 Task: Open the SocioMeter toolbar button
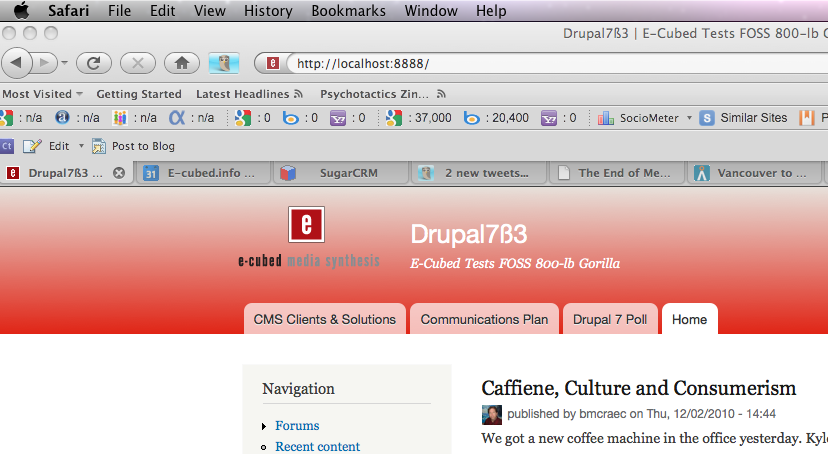tap(638, 118)
